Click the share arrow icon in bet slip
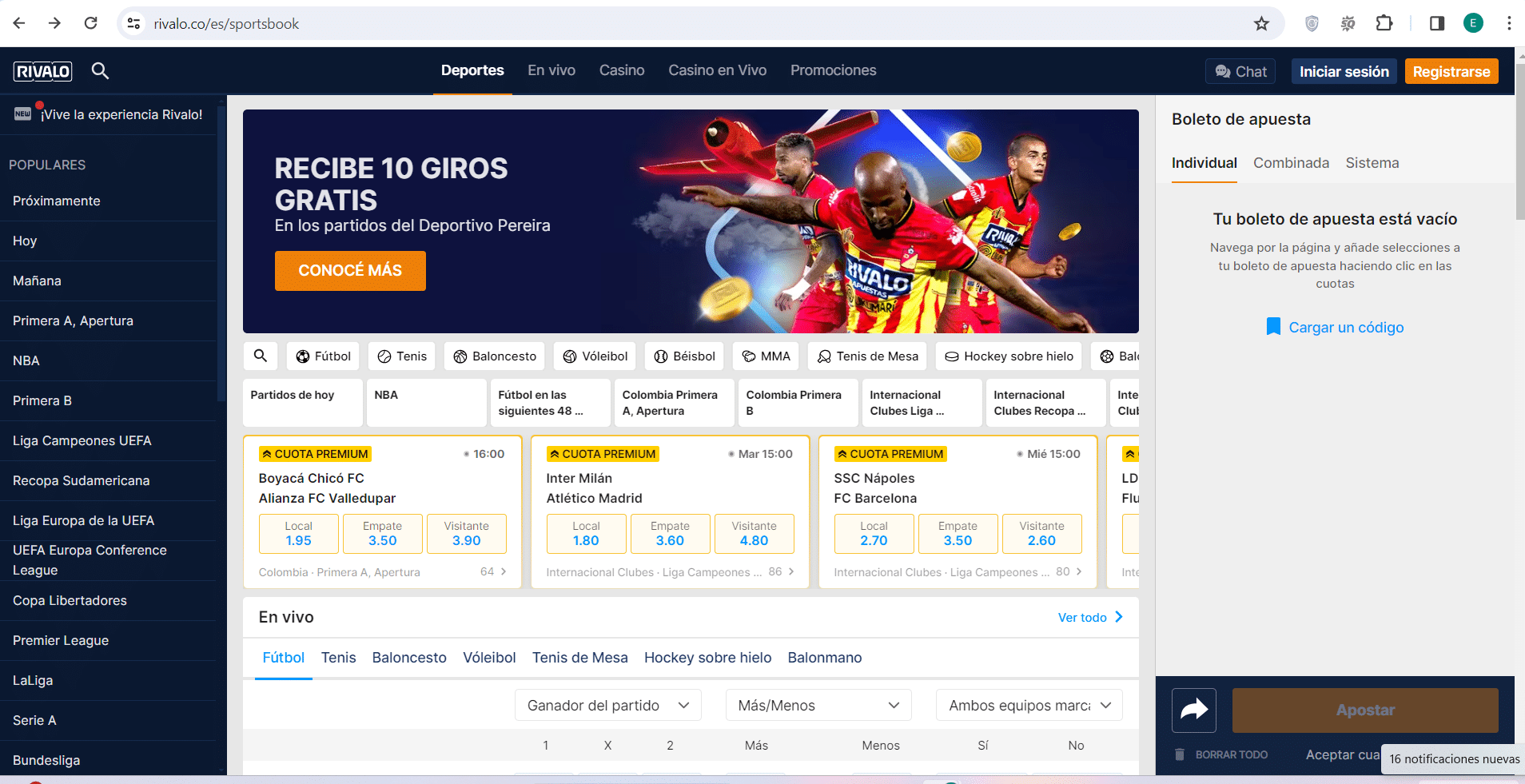 1194,710
